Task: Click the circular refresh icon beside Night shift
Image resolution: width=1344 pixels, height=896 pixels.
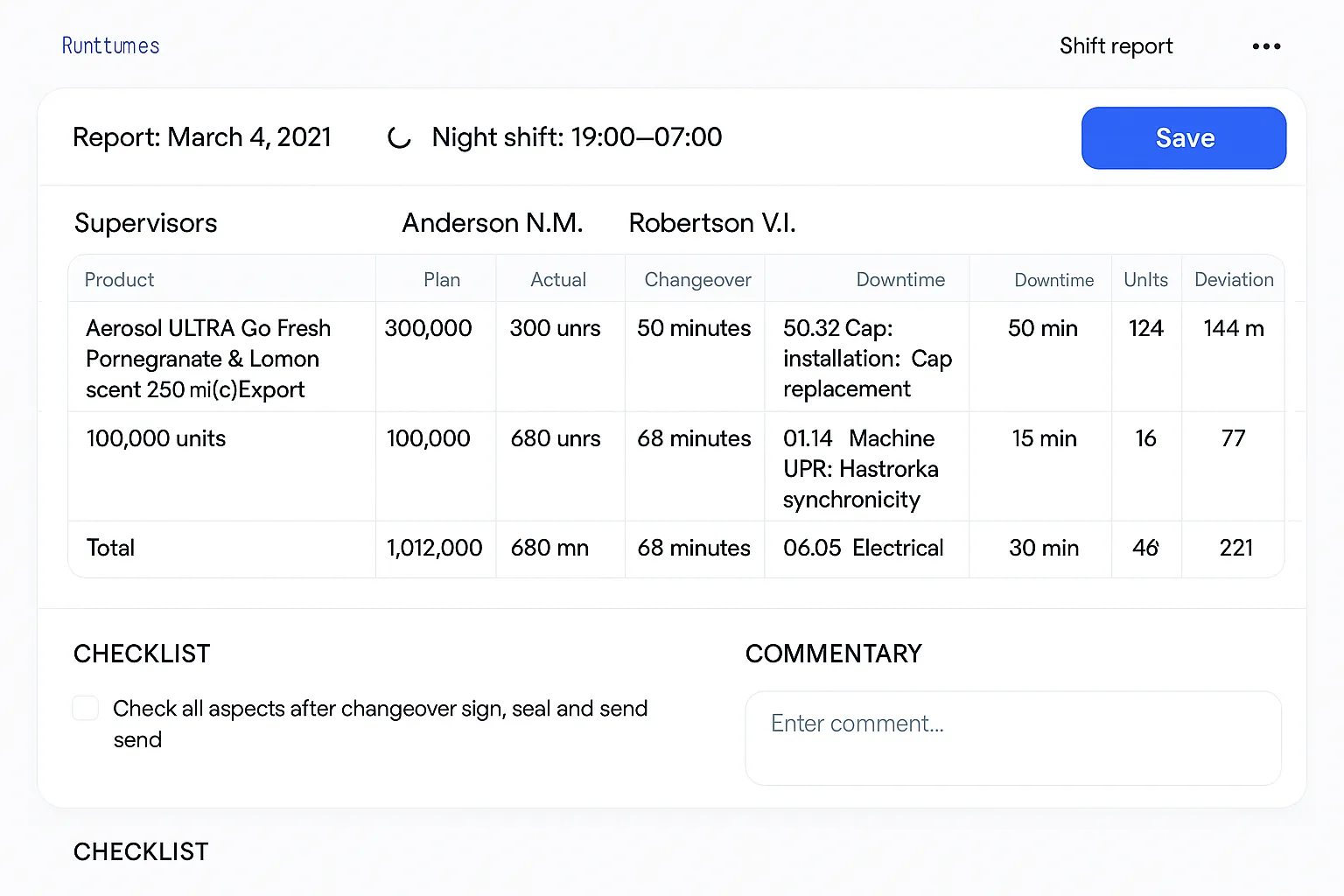Action: tap(399, 137)
